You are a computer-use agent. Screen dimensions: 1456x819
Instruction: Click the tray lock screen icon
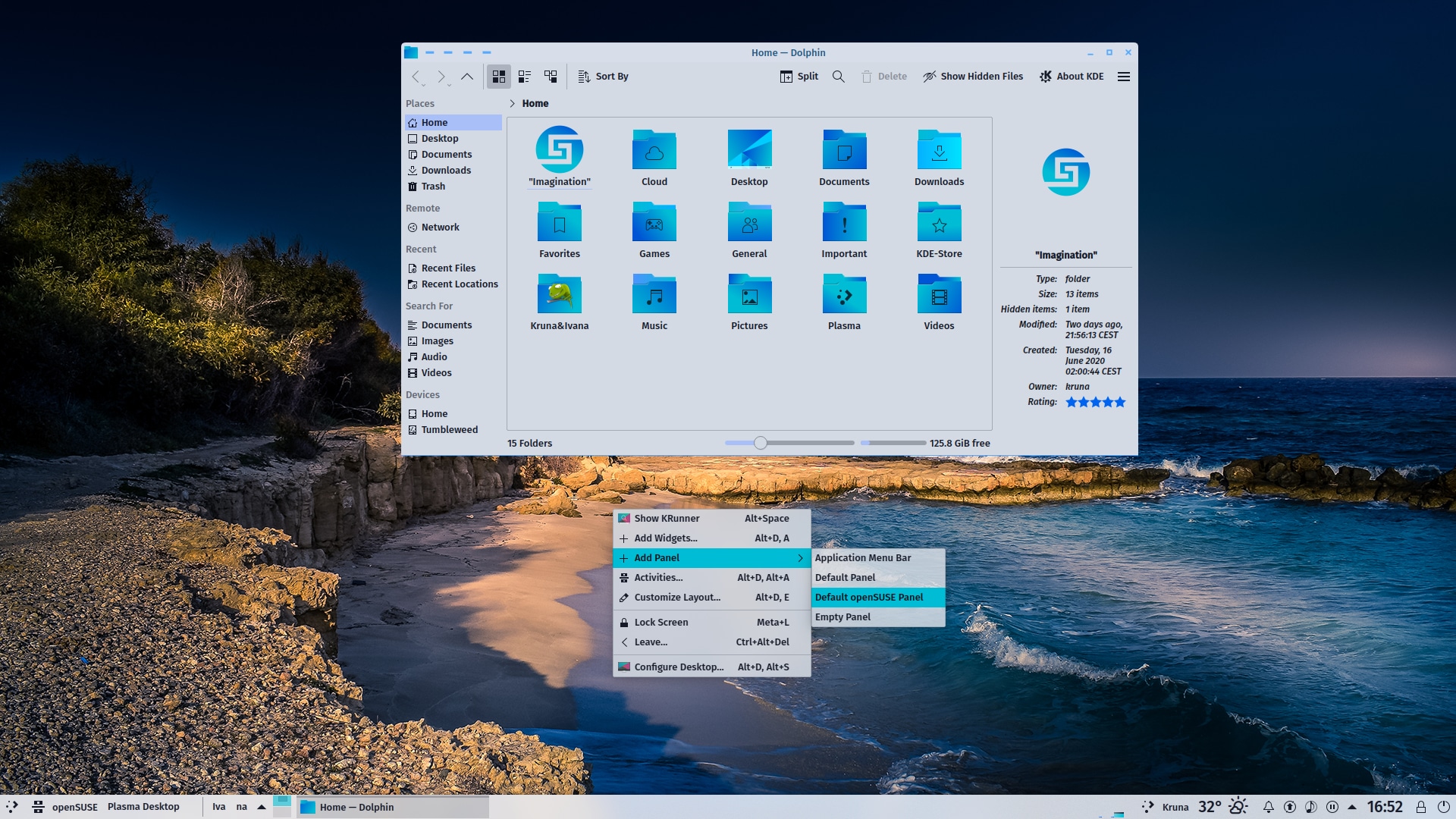click(1421, 807)
